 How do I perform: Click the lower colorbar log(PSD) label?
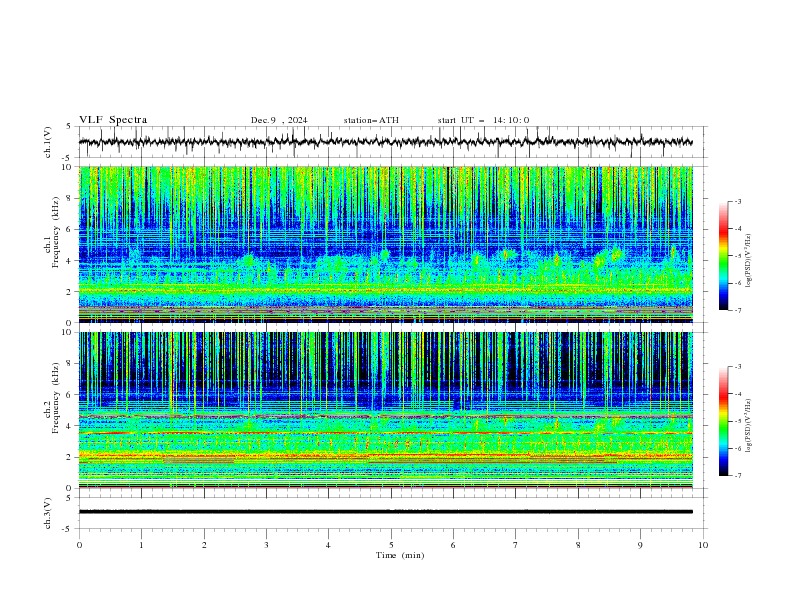[x=748, y=425]
